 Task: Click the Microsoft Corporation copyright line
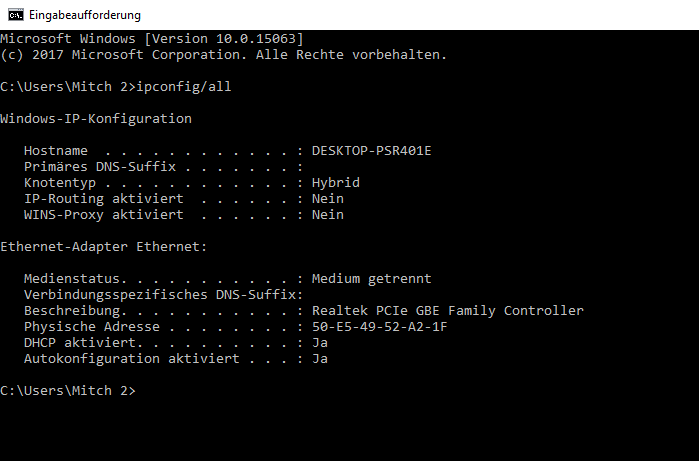click(223, 55)
